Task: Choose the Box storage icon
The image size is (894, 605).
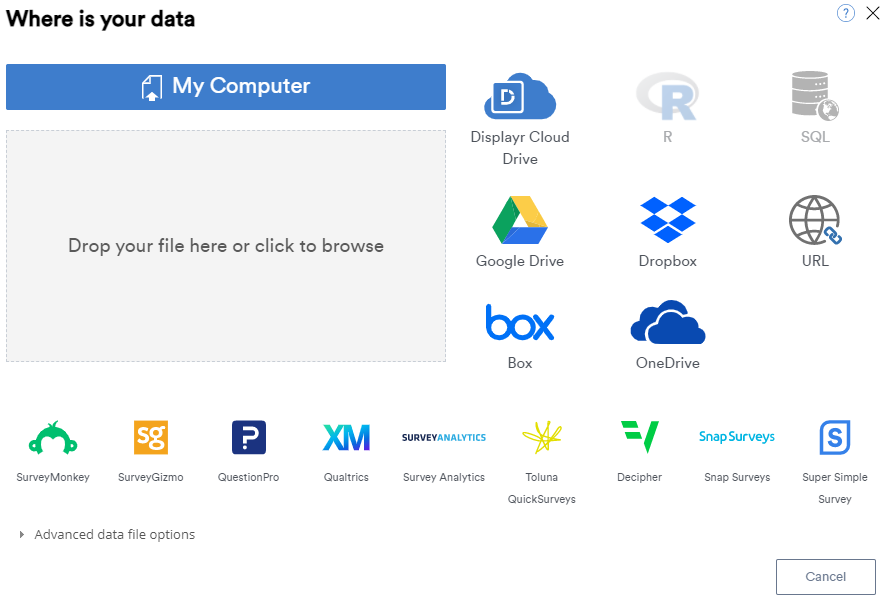Action: point(520,323)
